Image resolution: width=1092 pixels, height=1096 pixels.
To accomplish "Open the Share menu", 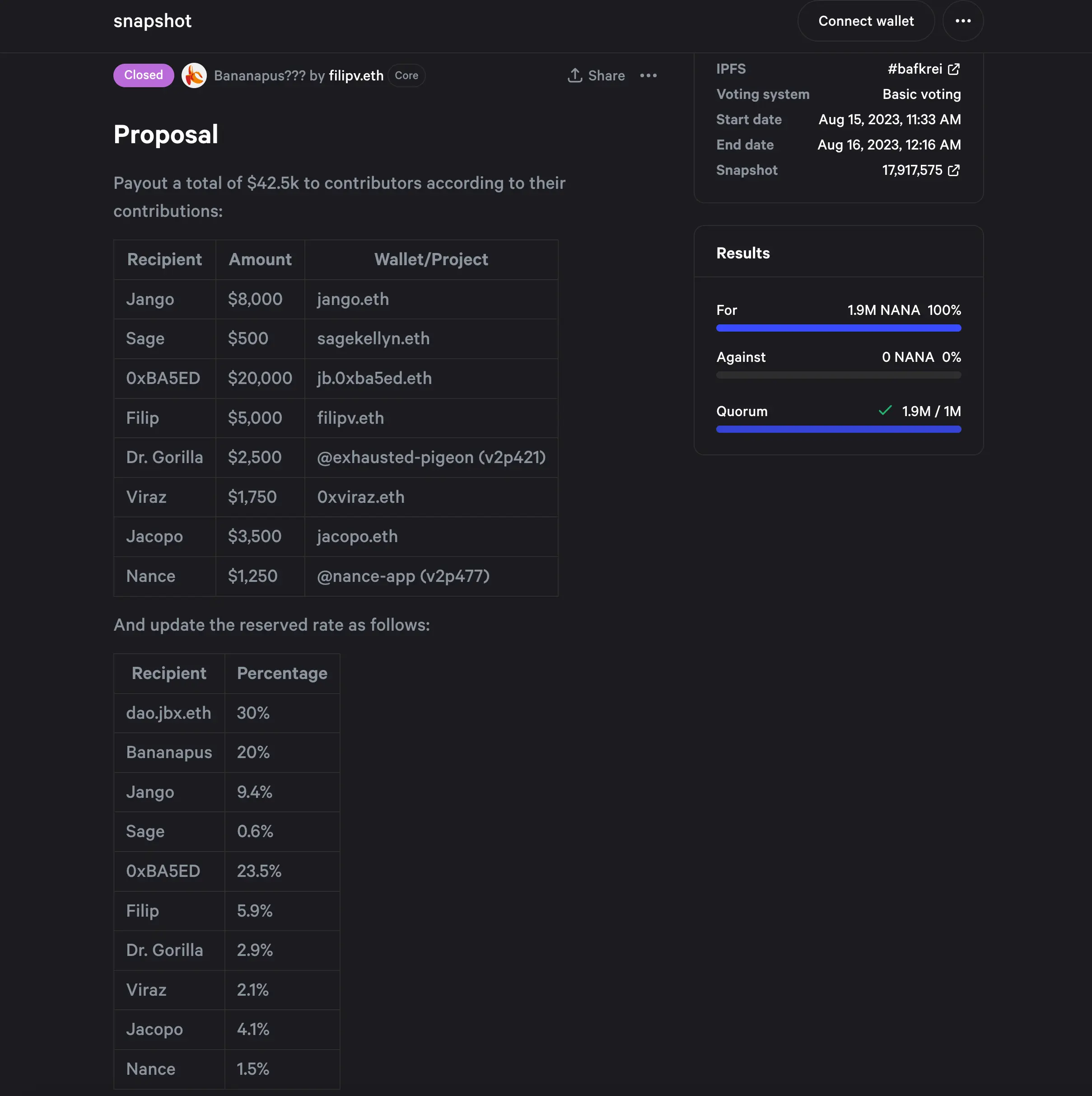I will pyautogui.click(x=595, y=75).
